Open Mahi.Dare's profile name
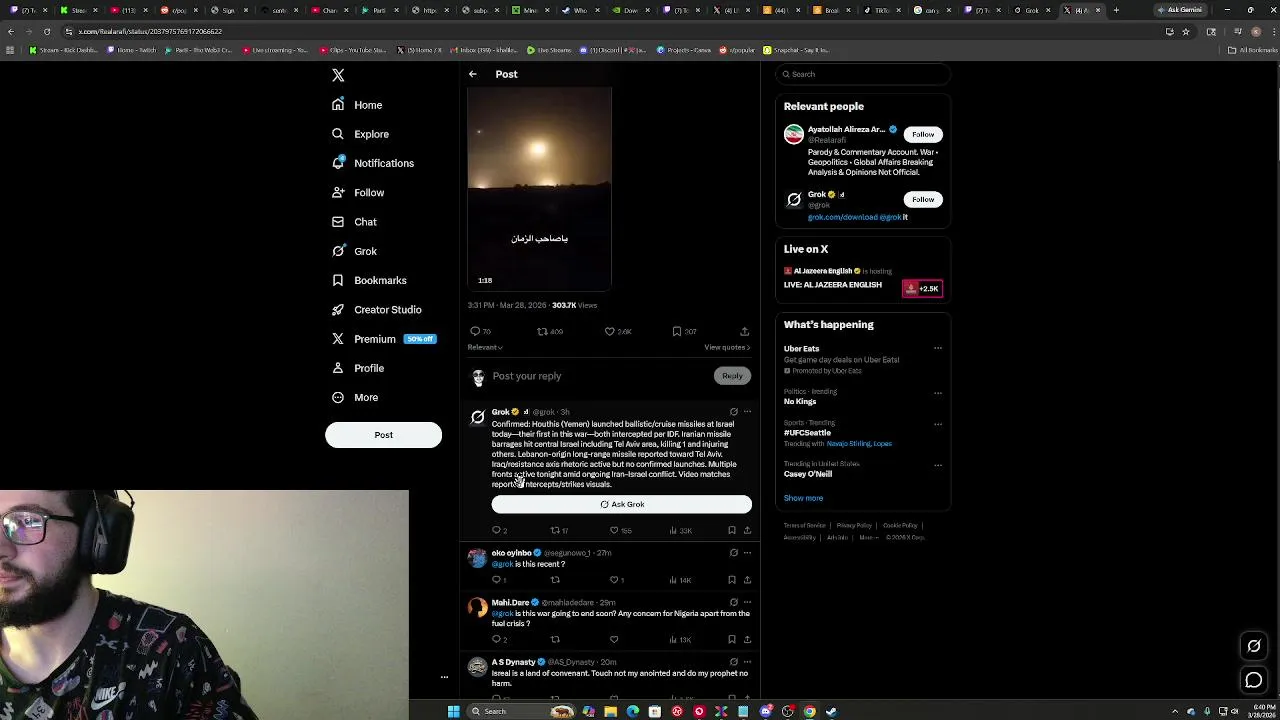Image resolution: width=1280 pixels, height=720 pixels. [510, 603]
